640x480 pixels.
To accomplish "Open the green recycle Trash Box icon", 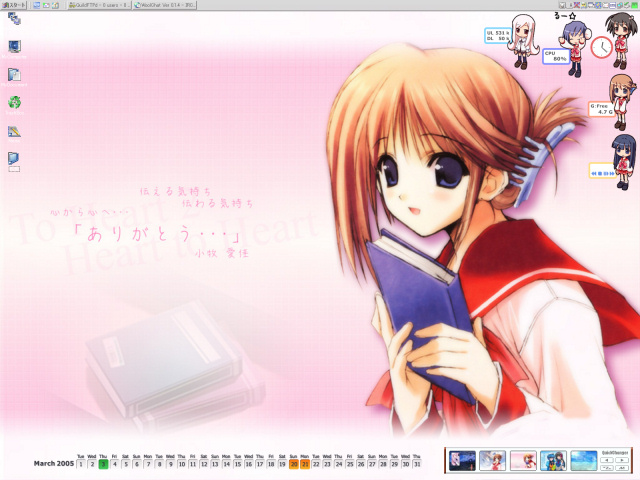I will pyautogui.click(x=14, y=105).
